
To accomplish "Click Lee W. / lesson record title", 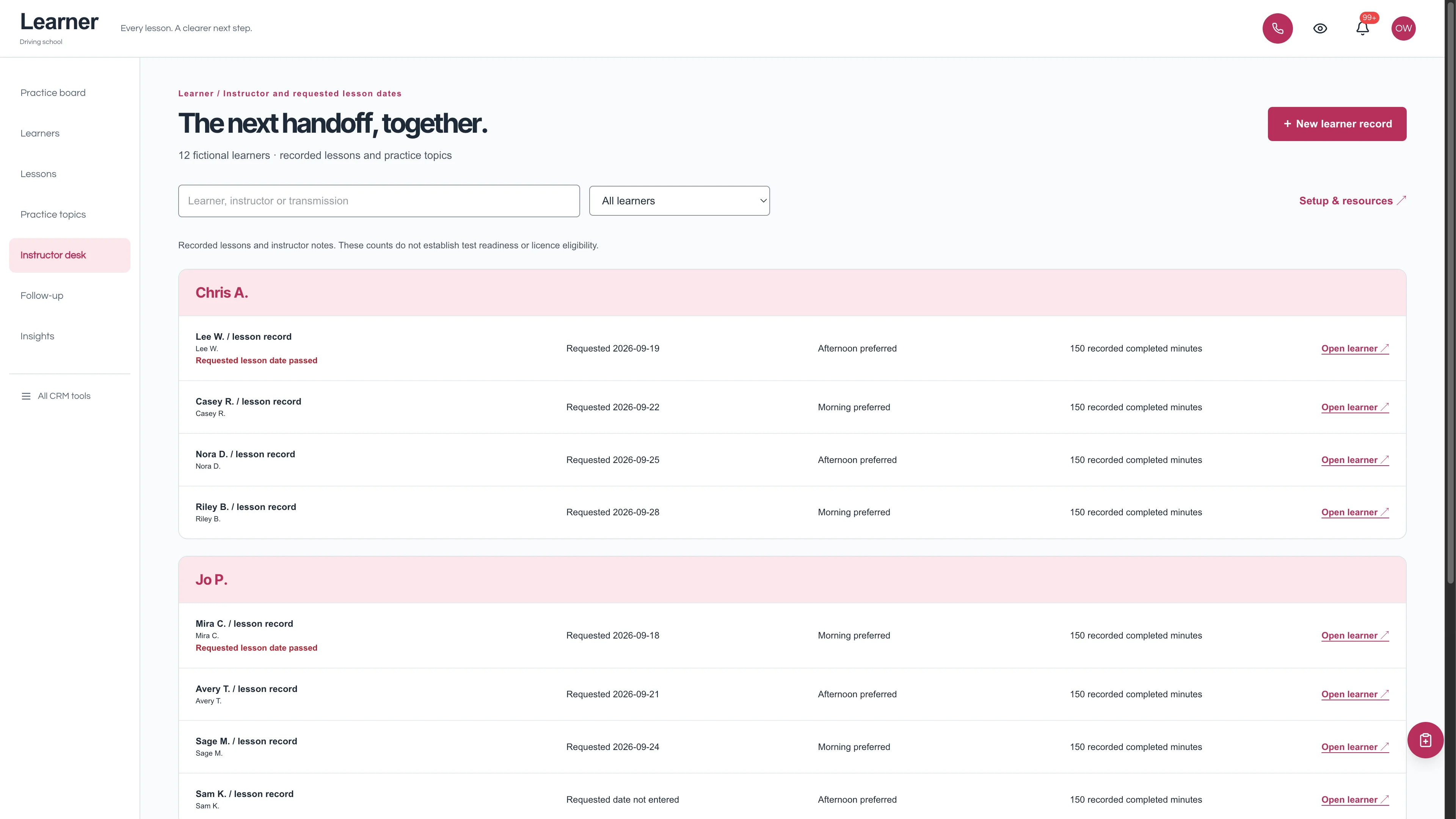I will pyautogui.click(x=243, y=337).
